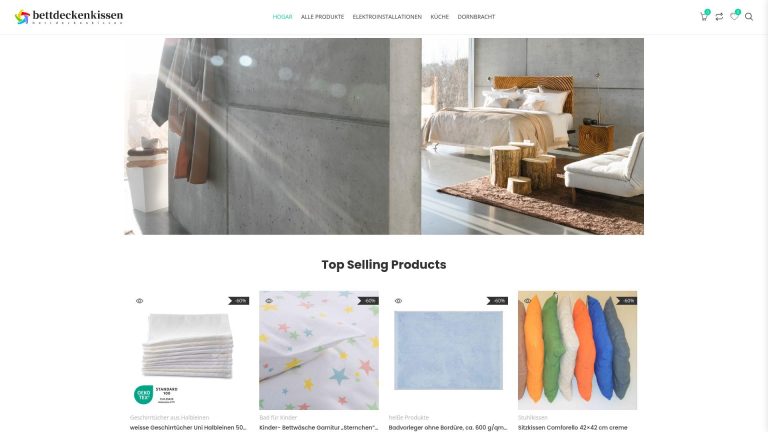Click the colorful cushions product thumbnail
This screenshot has height=432, width=768.
577,350
